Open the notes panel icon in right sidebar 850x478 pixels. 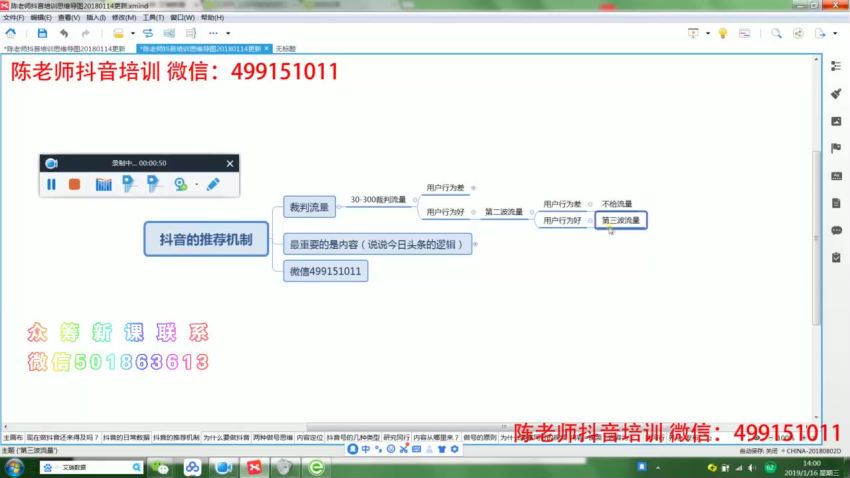coord(836,203)
